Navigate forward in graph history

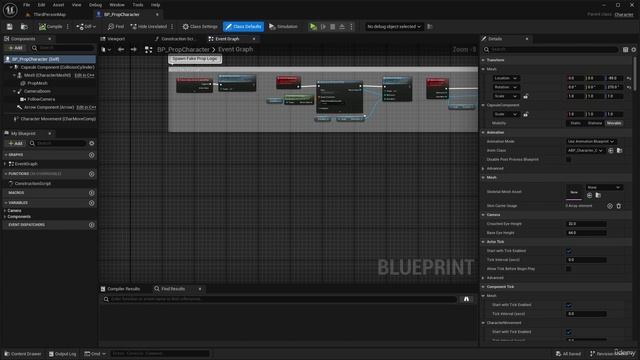point(133,49)
